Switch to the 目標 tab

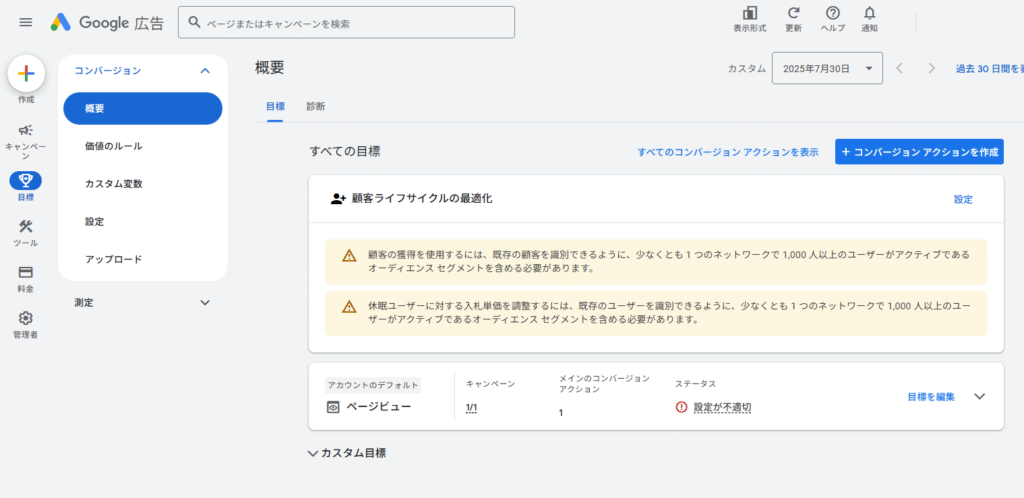(274, 106)
